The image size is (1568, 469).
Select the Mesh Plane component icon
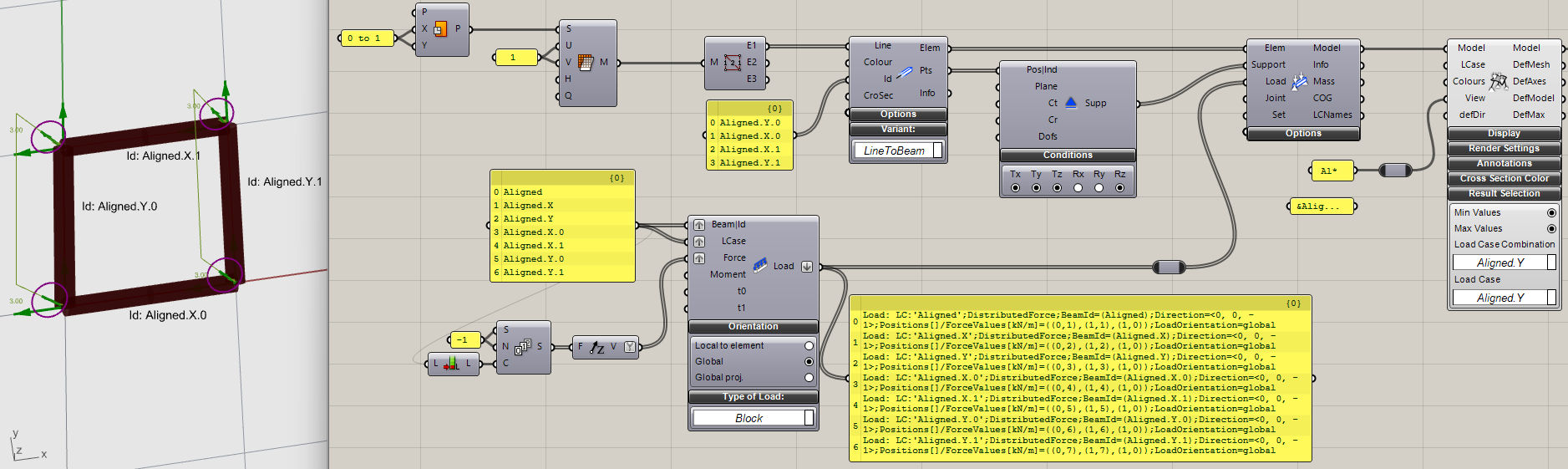(586, 63)
